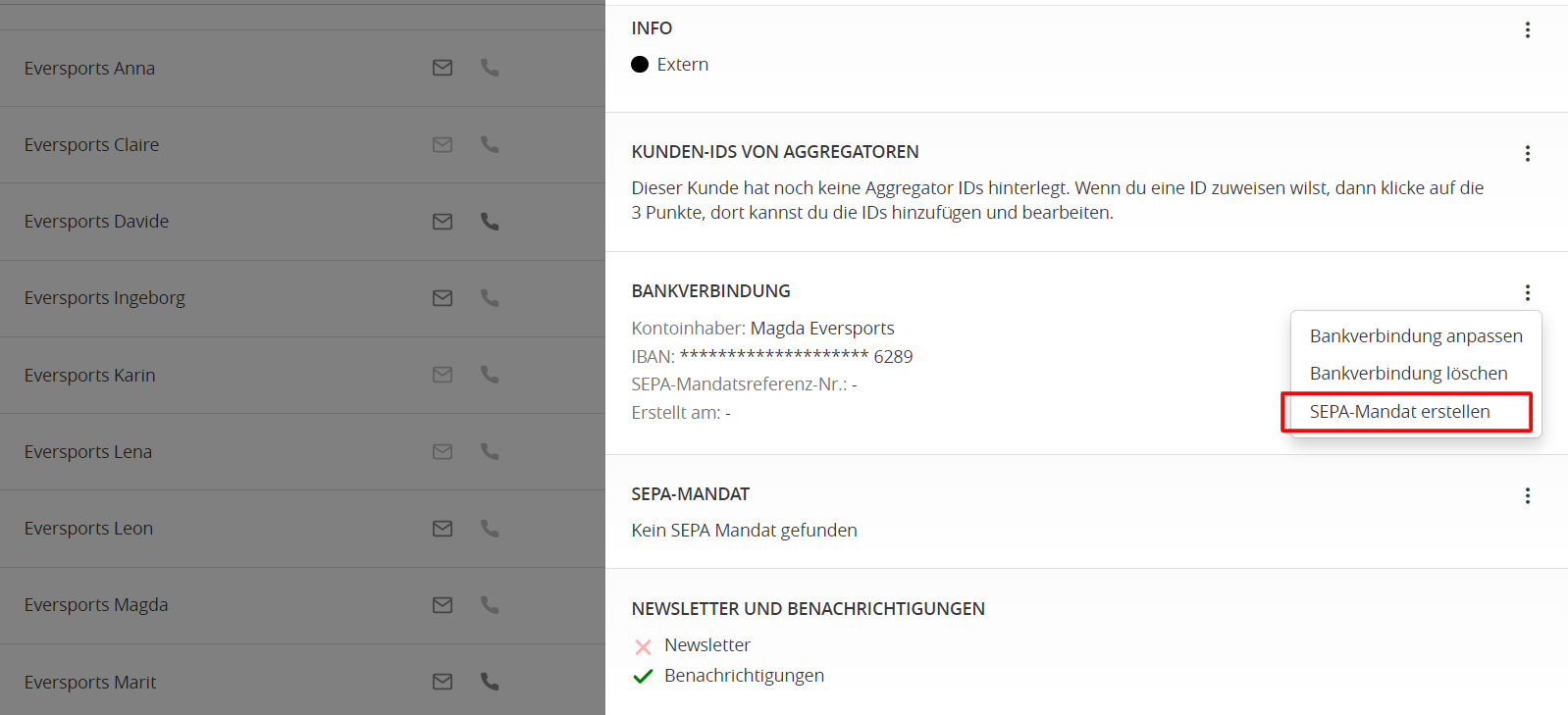Open Eversports Ingeborg customer row
Image resolution: width=1568 pixels, height=715 pixels.
pos(302,298)
